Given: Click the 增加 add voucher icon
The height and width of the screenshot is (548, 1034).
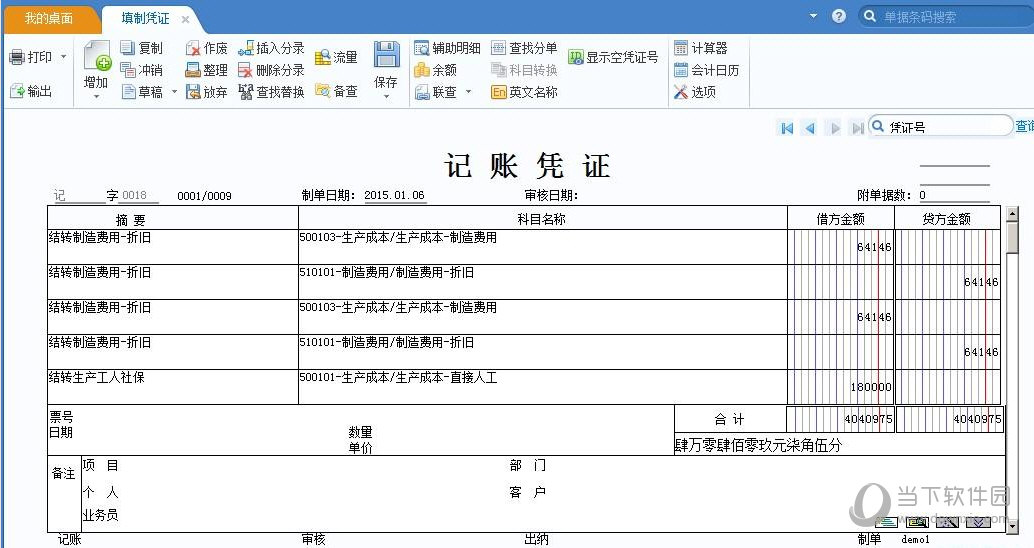Looking at the screenshot, I should [97, 56].
